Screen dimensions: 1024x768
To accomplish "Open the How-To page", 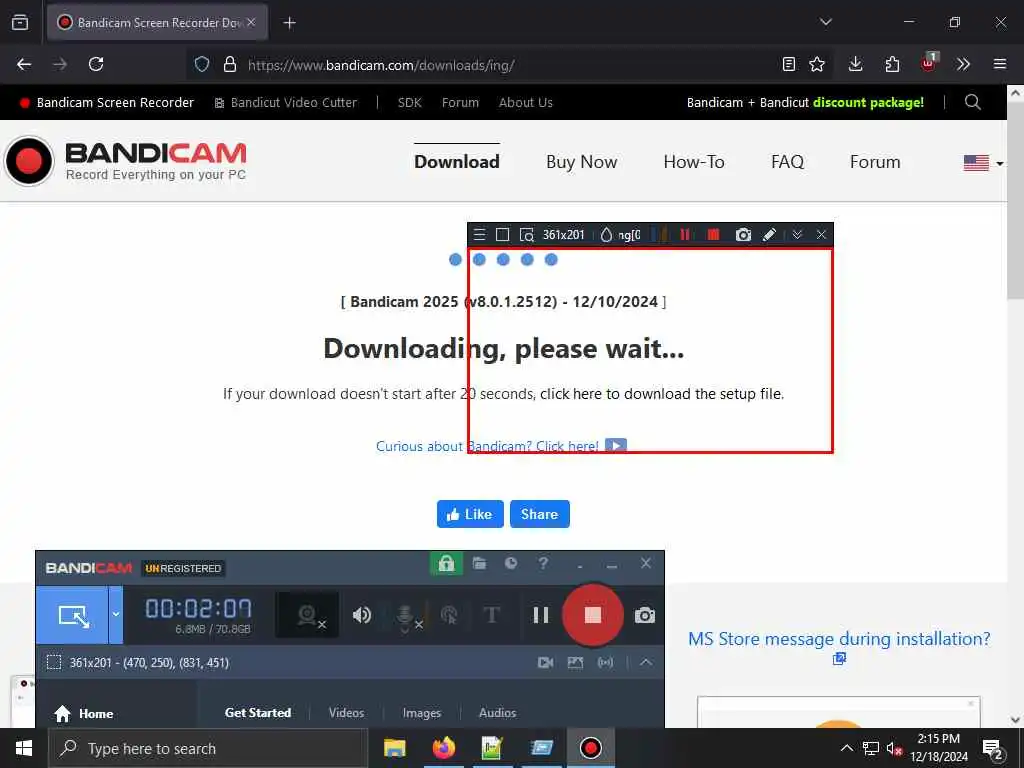I will click(694, 161).
